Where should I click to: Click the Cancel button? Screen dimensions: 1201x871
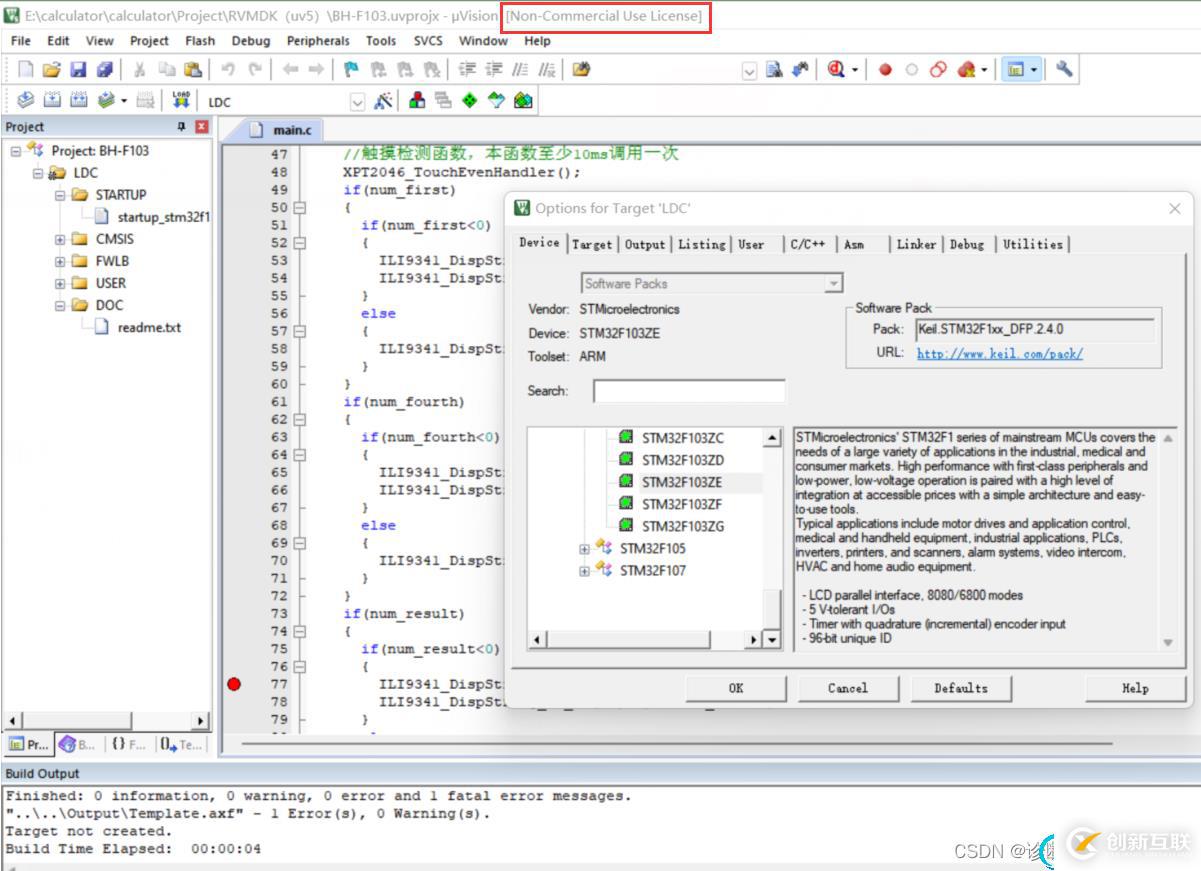(x=848, y=688)
